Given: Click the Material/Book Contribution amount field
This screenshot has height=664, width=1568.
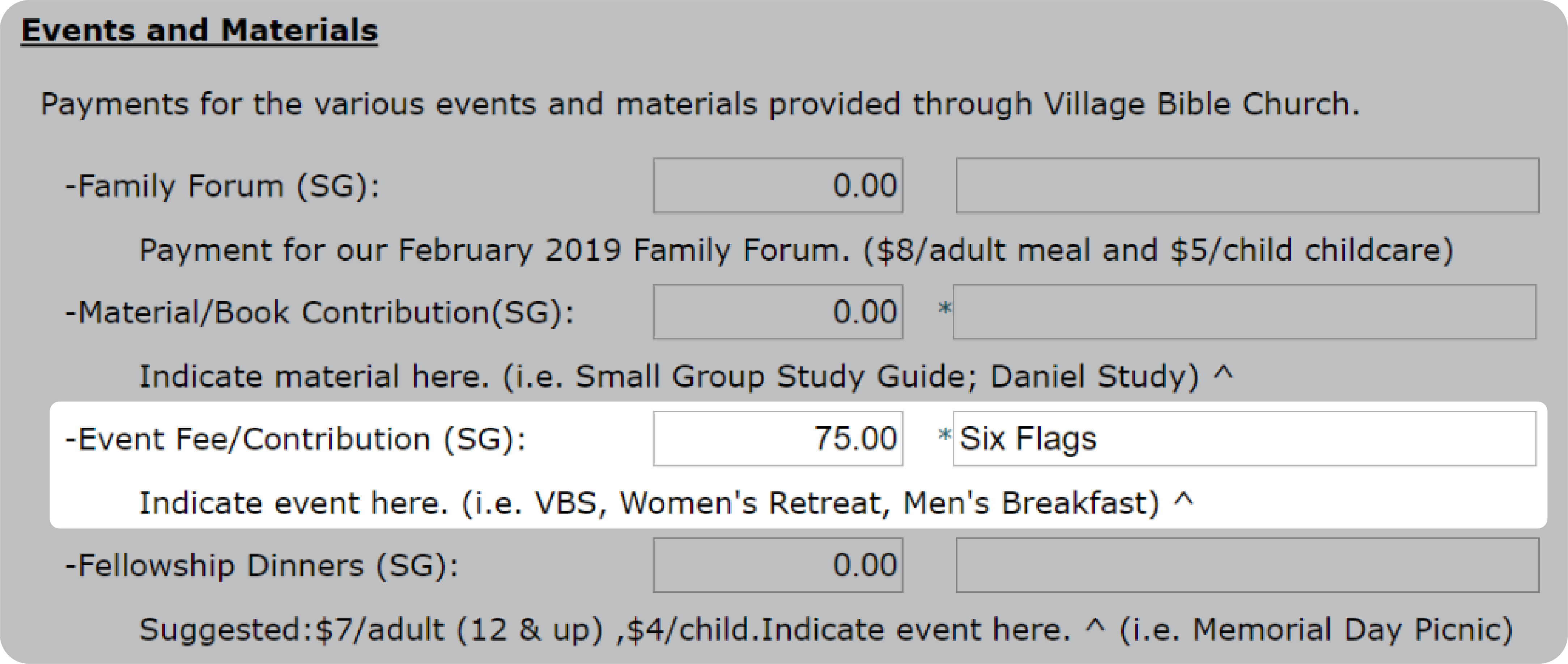Looking at the screenshot, I should 778,312.
